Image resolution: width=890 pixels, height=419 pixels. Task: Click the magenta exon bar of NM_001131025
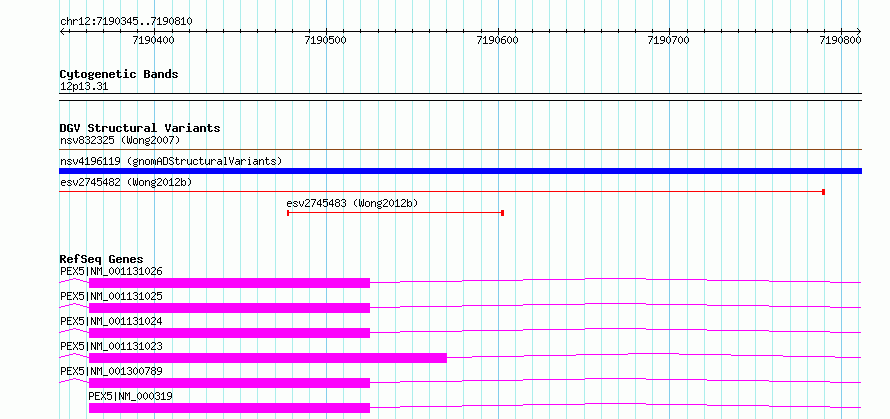click(229, 308)
